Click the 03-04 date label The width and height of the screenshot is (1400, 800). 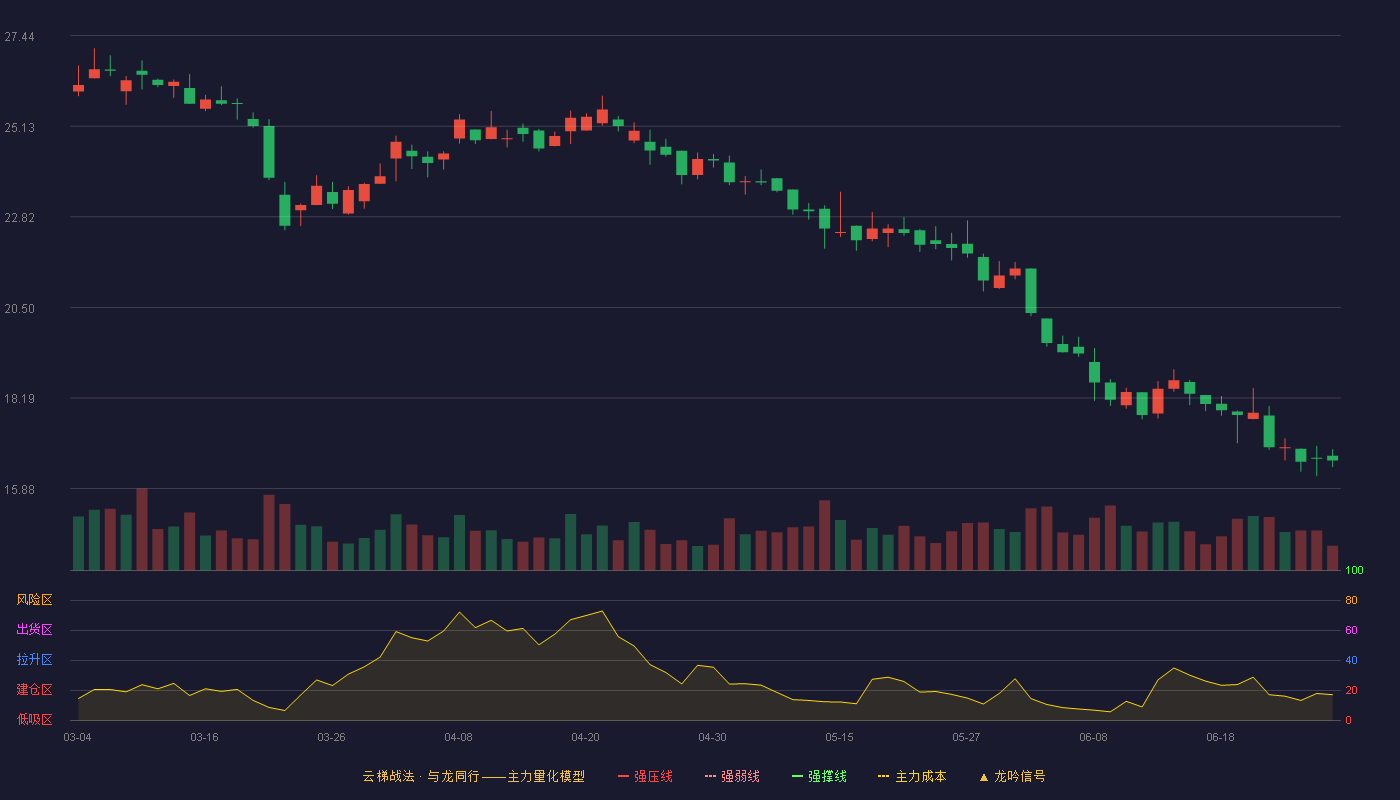(x=77, y=737)
